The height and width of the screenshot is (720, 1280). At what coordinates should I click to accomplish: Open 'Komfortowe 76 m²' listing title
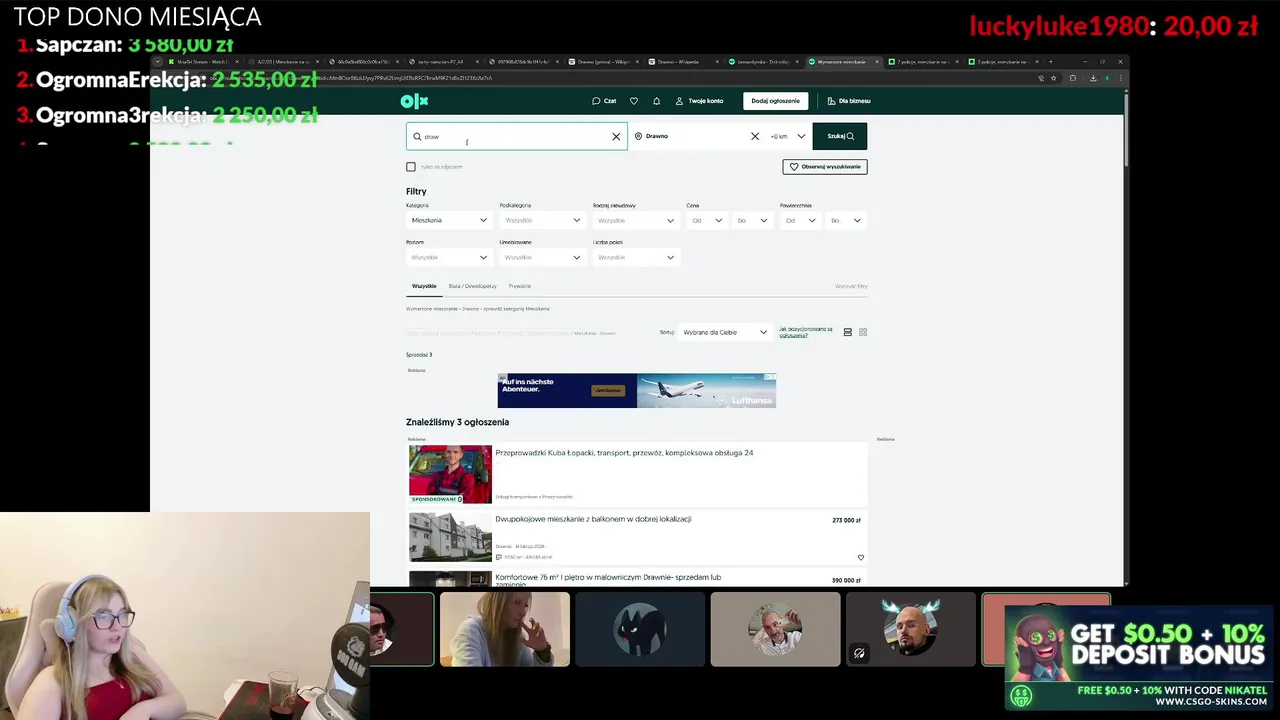608,580
